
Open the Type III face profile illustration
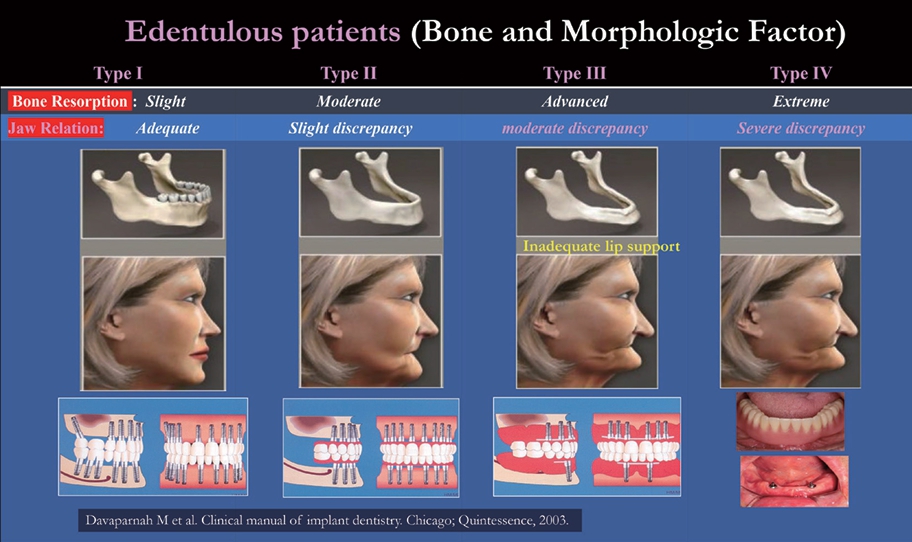point(587,321)
